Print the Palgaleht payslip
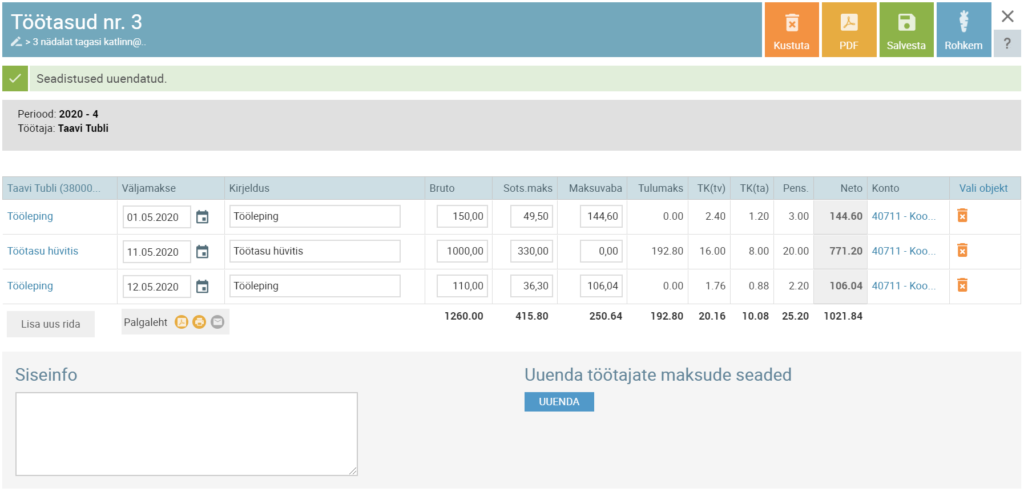Viewport: 1024px width, 492px height. [199, 322]
